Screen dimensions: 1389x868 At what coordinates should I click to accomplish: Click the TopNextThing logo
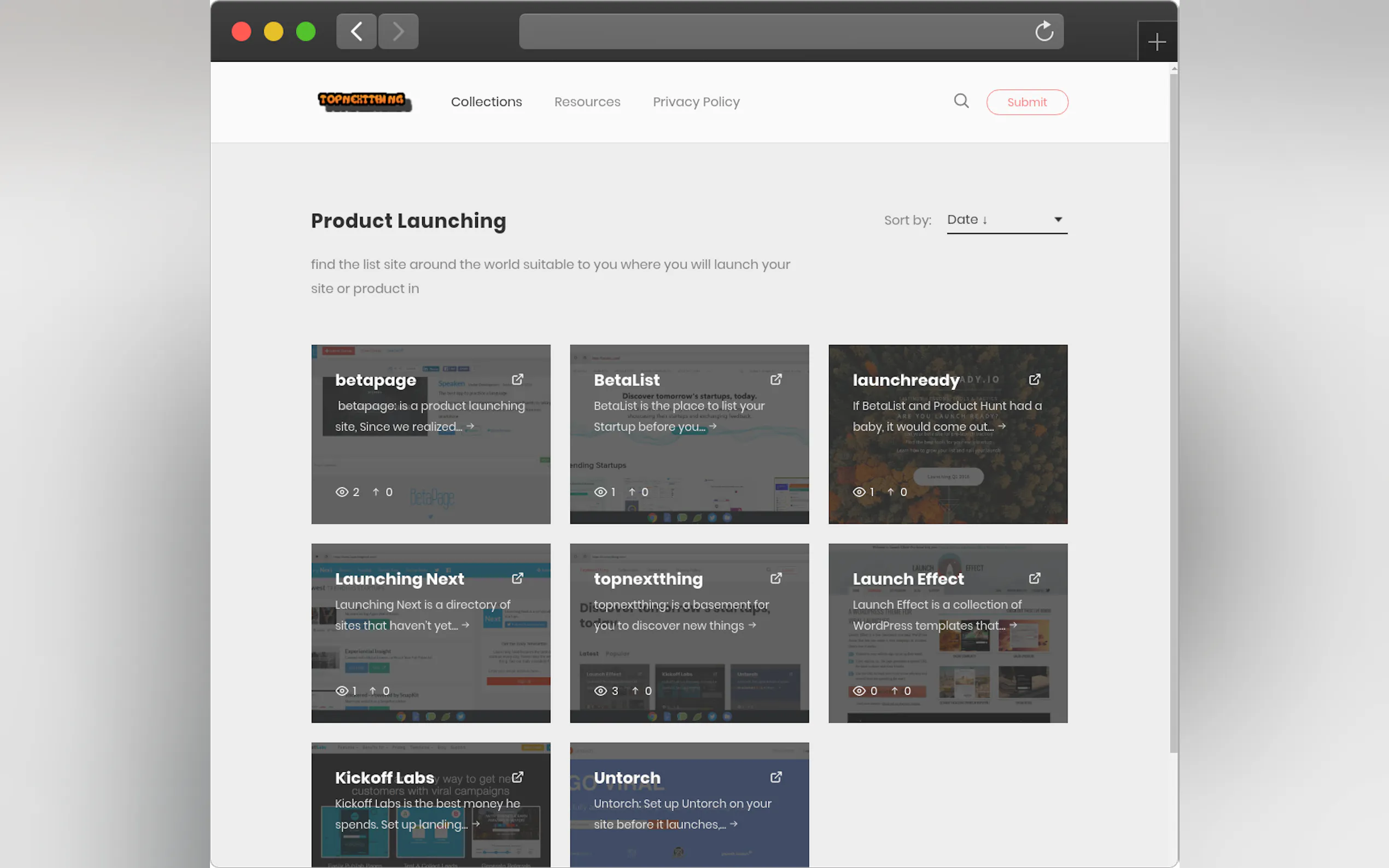click(x=365, y=102)
